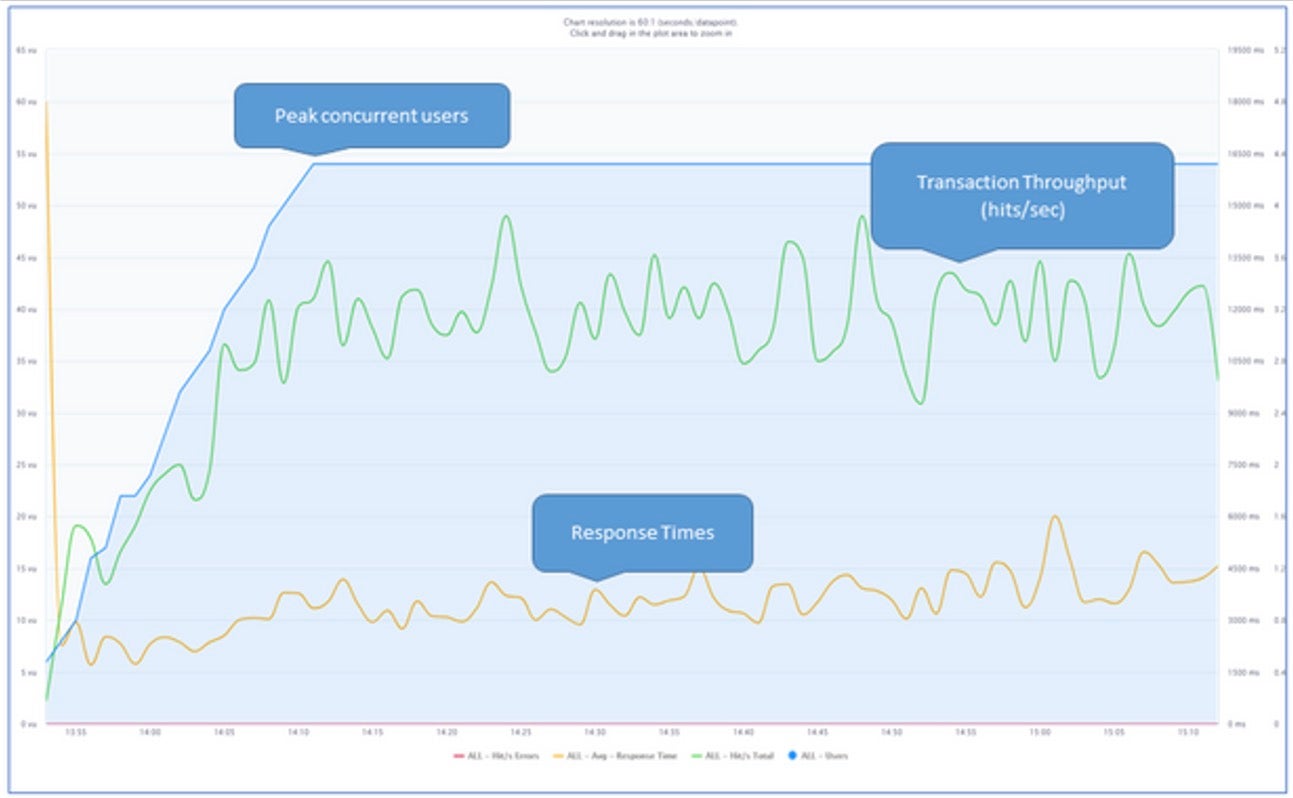
Task: Click the blue Users legend marker icon
Action: click(x=794, y=756)
